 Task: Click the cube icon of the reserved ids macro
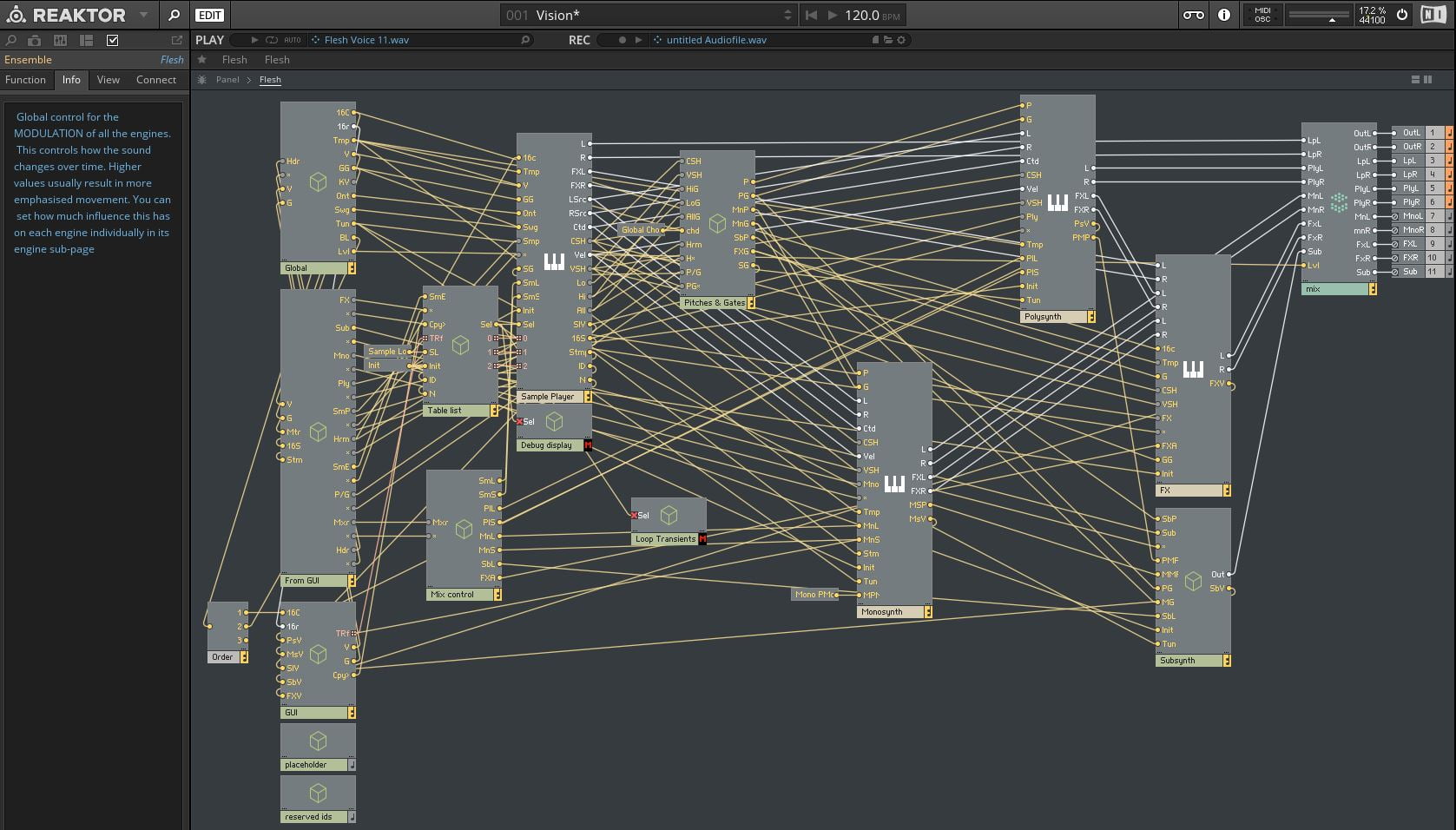318,793
